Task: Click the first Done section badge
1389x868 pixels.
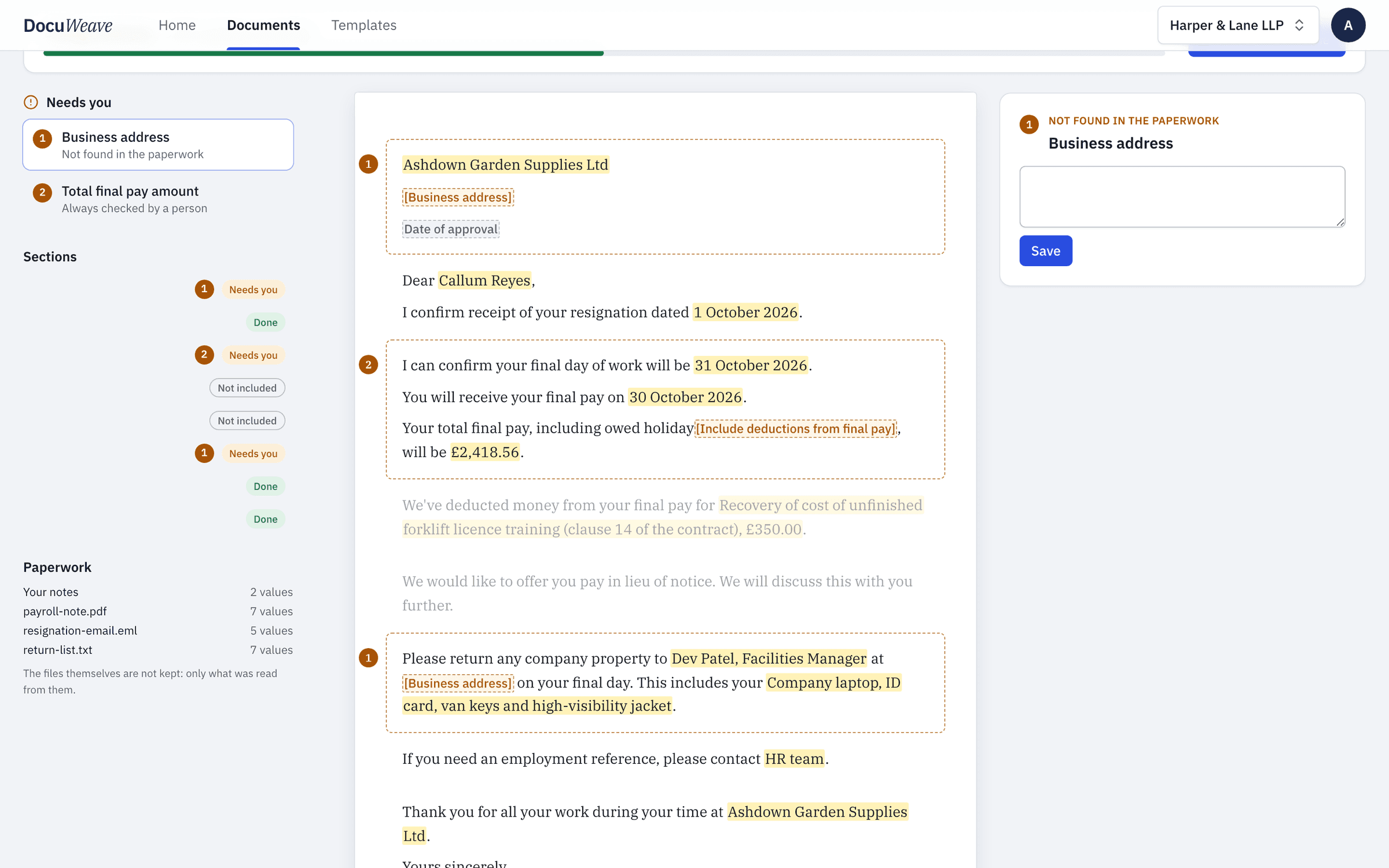Action: [x=265, y=322]
